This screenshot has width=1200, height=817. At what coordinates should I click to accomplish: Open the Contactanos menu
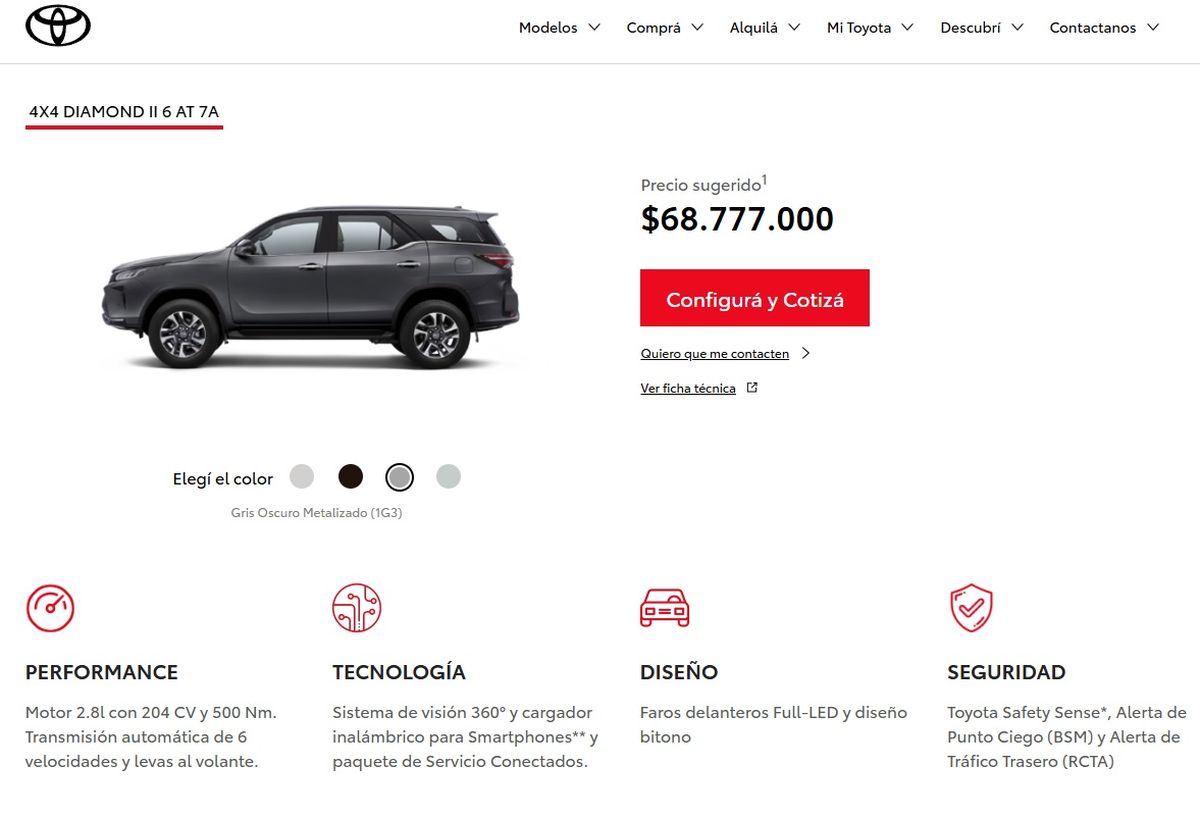1104,28
